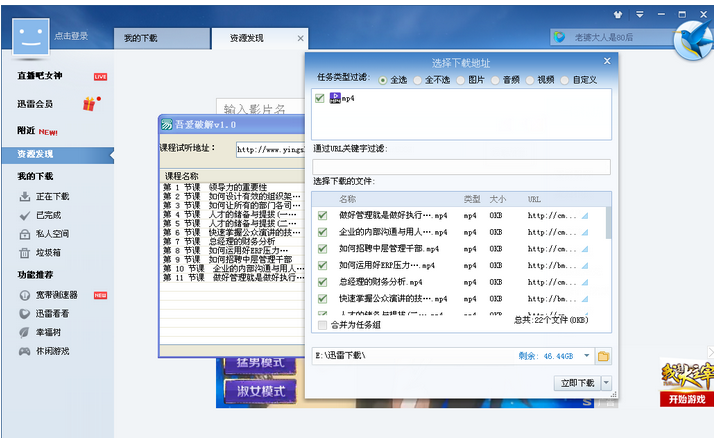
Task: Click URL arrow icon for 如何招聘中层管理干部 row
Action: (x=585, y=249)
